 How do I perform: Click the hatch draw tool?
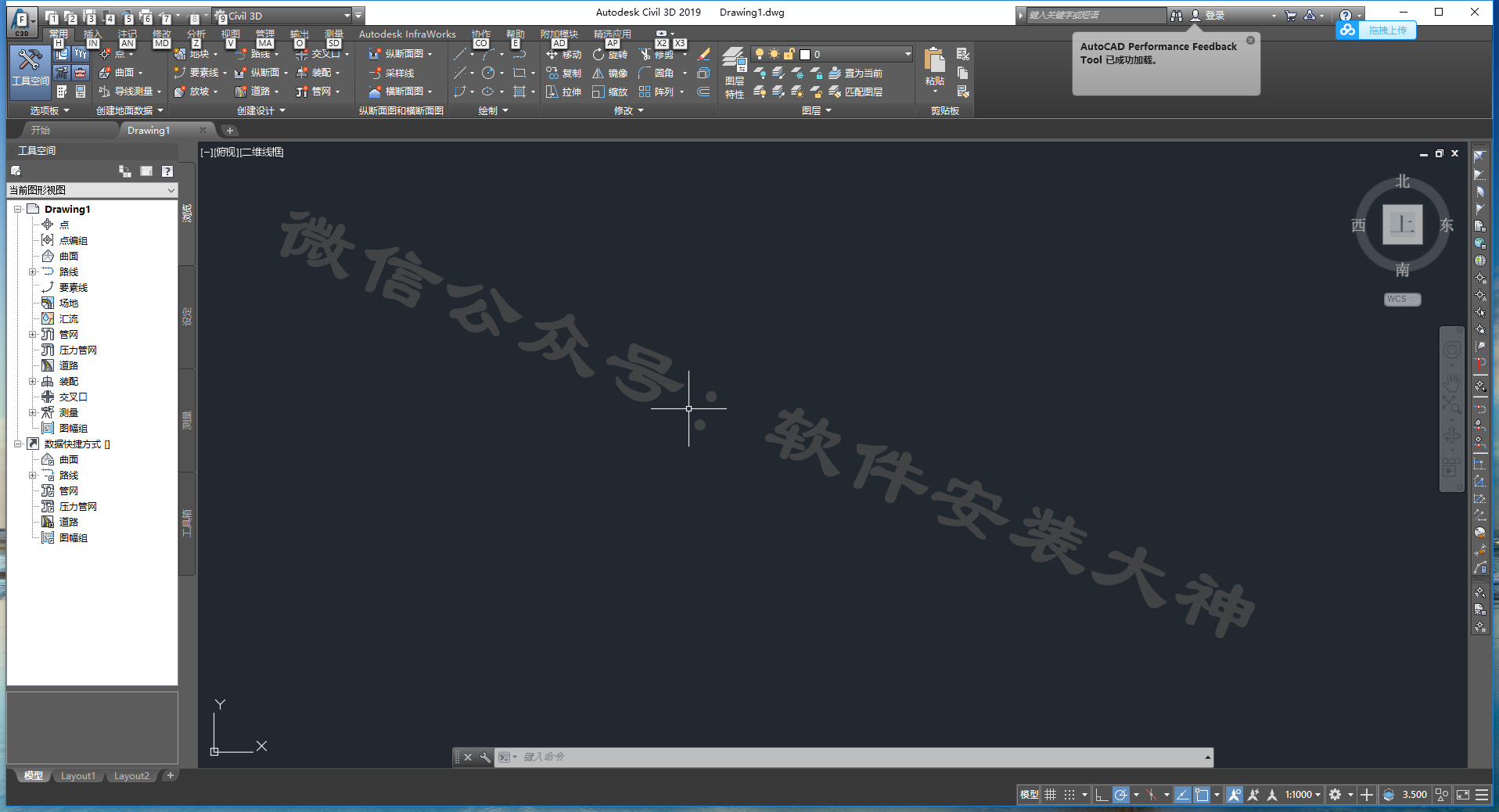tap(519, 92)
